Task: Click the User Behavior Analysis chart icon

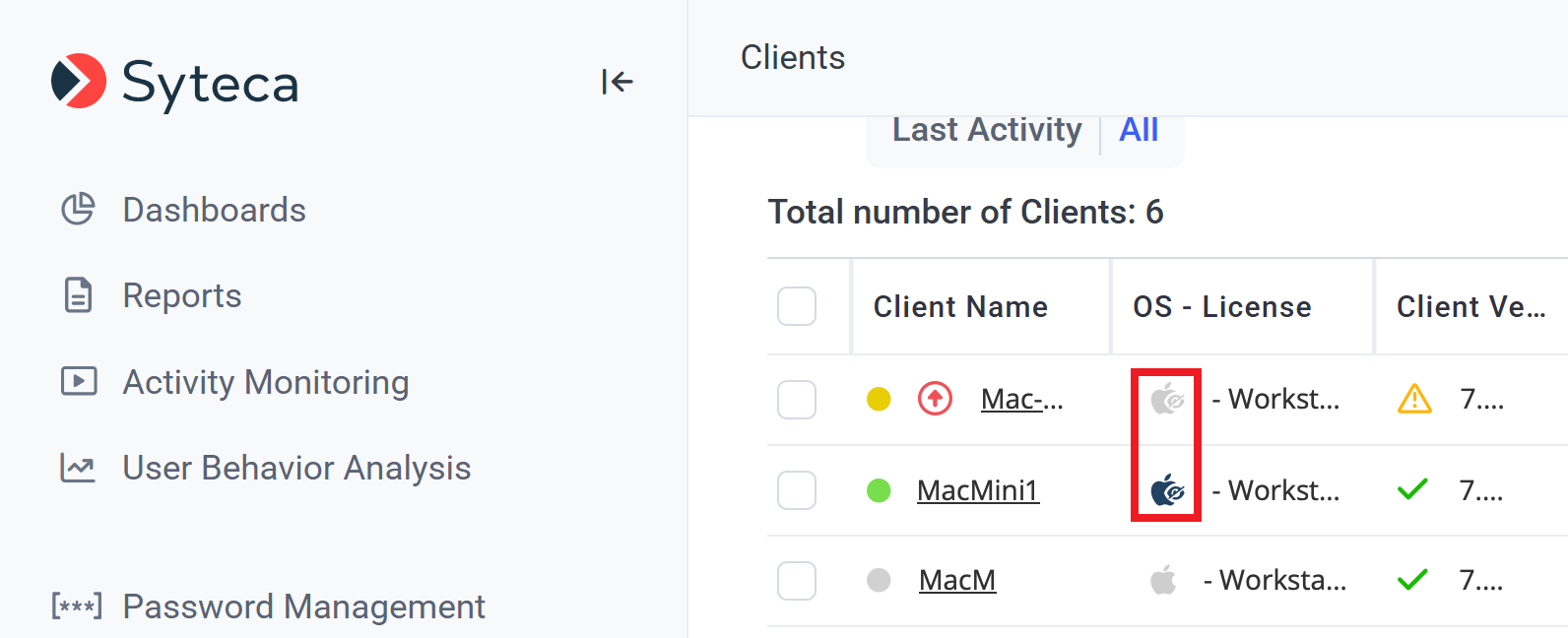Action: pos(79,468)
